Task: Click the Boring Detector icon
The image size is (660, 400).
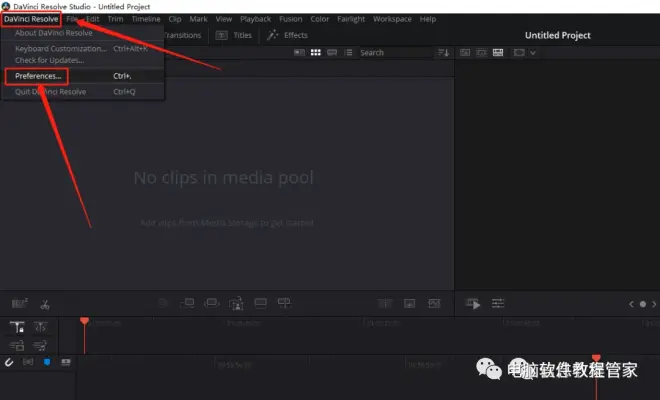Action: (19, 303)
